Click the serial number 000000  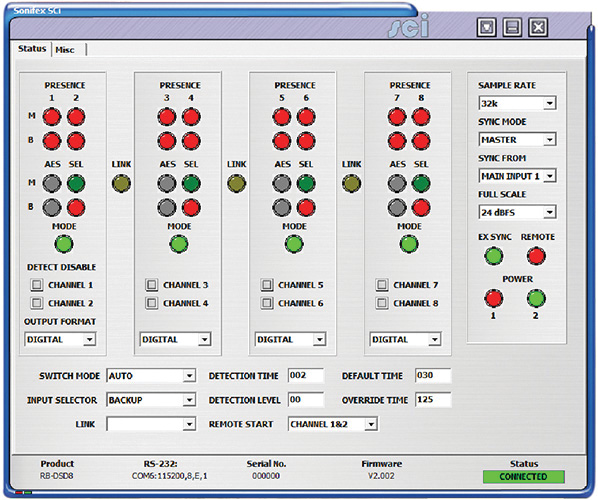(266, 476)
